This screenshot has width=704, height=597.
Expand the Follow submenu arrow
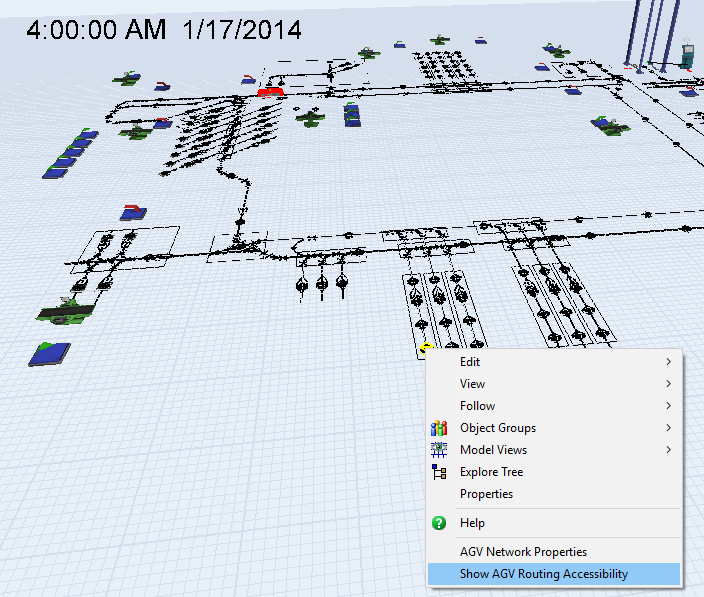coord(668,406)
